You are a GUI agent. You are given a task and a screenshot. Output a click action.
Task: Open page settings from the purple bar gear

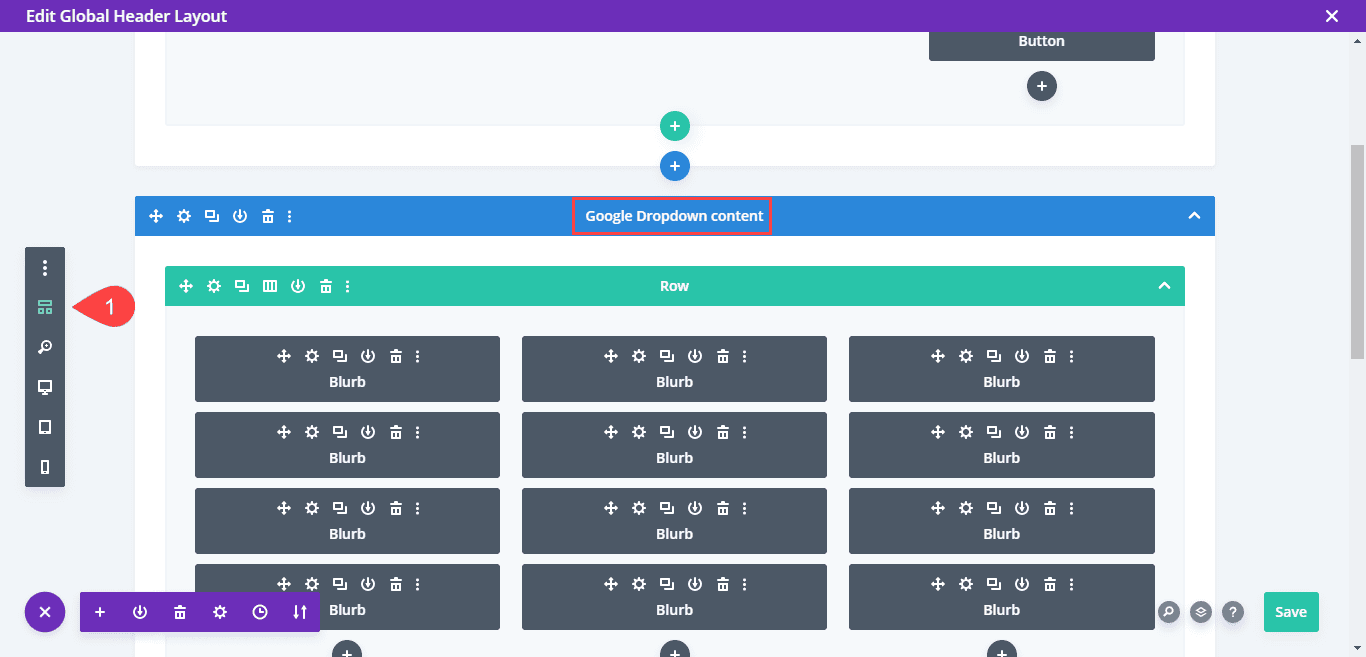tap(220, 612)
